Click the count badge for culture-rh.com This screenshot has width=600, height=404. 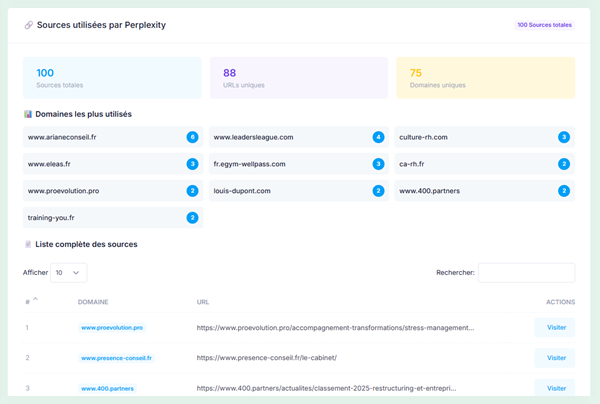tap(564, 137)
